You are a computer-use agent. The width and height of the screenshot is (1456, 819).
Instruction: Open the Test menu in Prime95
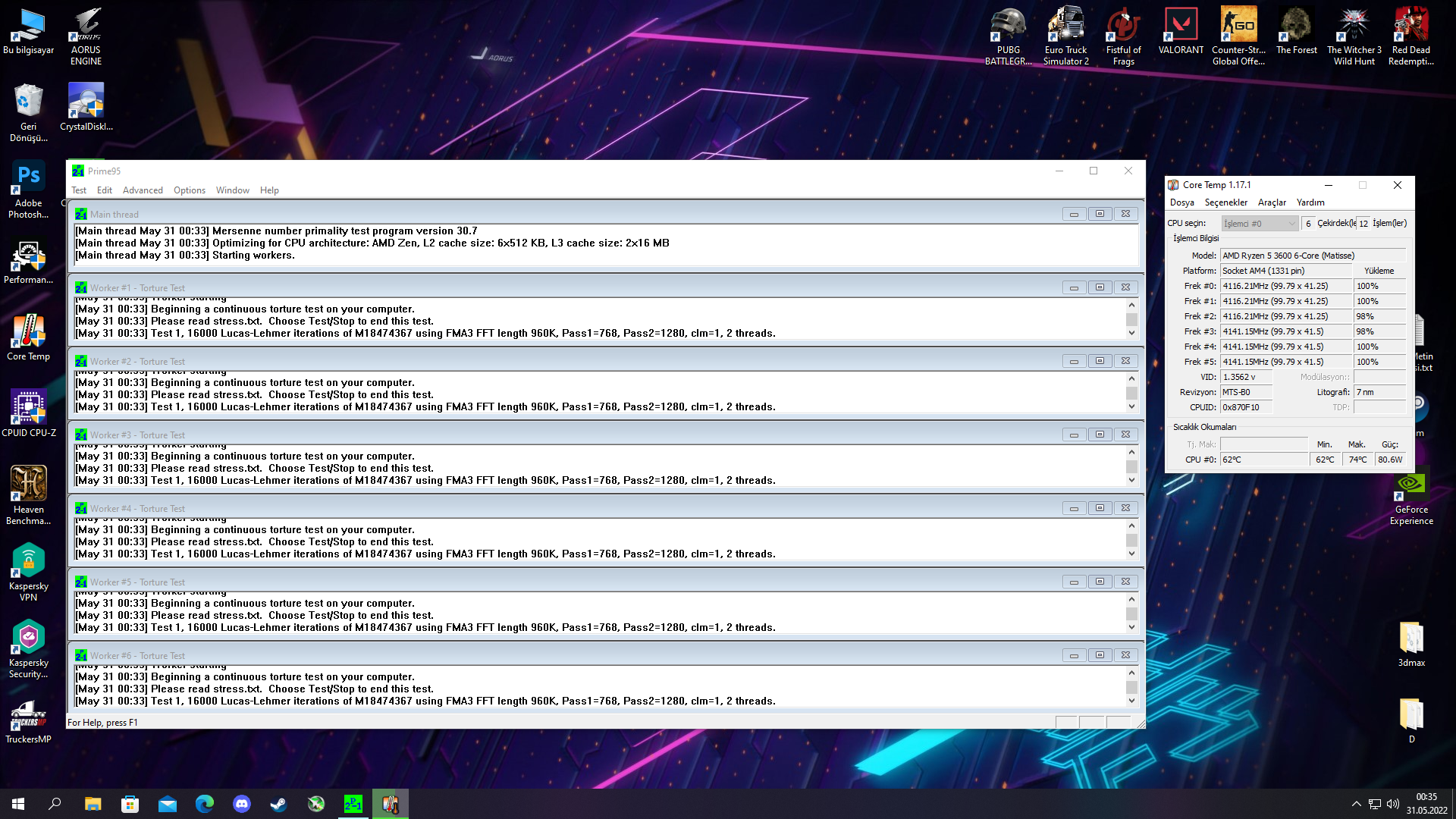click(x=79, y=190)
